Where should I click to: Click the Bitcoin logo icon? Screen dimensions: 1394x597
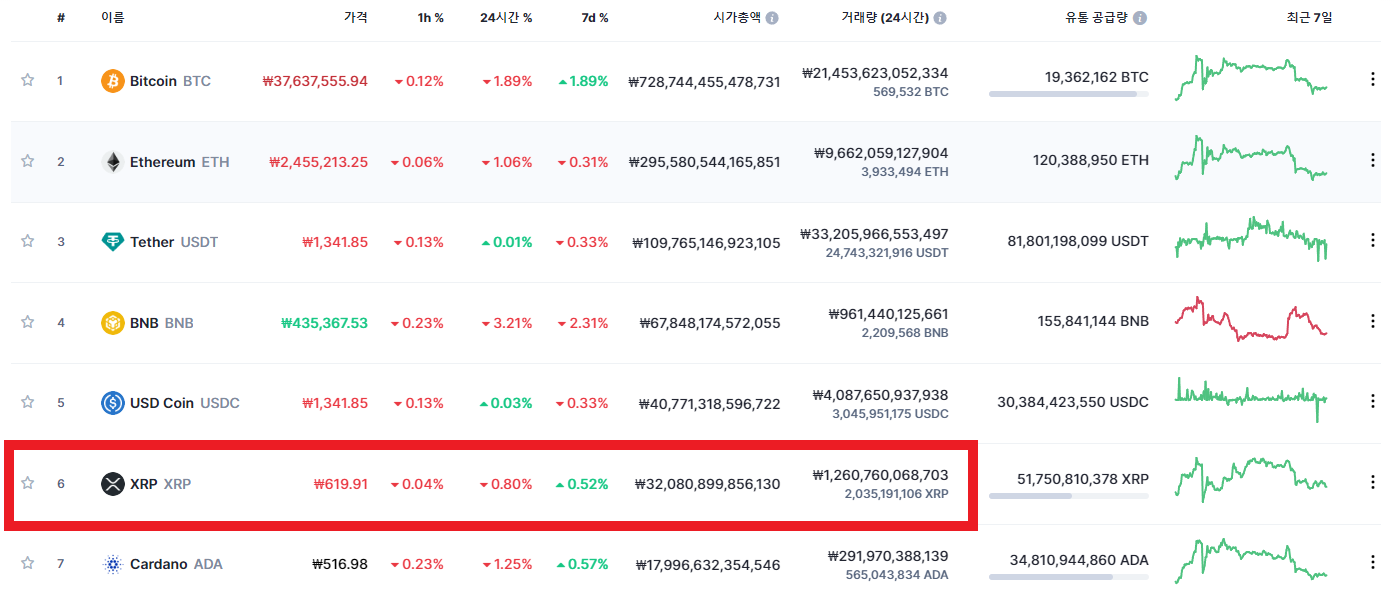tap(113, 81)
